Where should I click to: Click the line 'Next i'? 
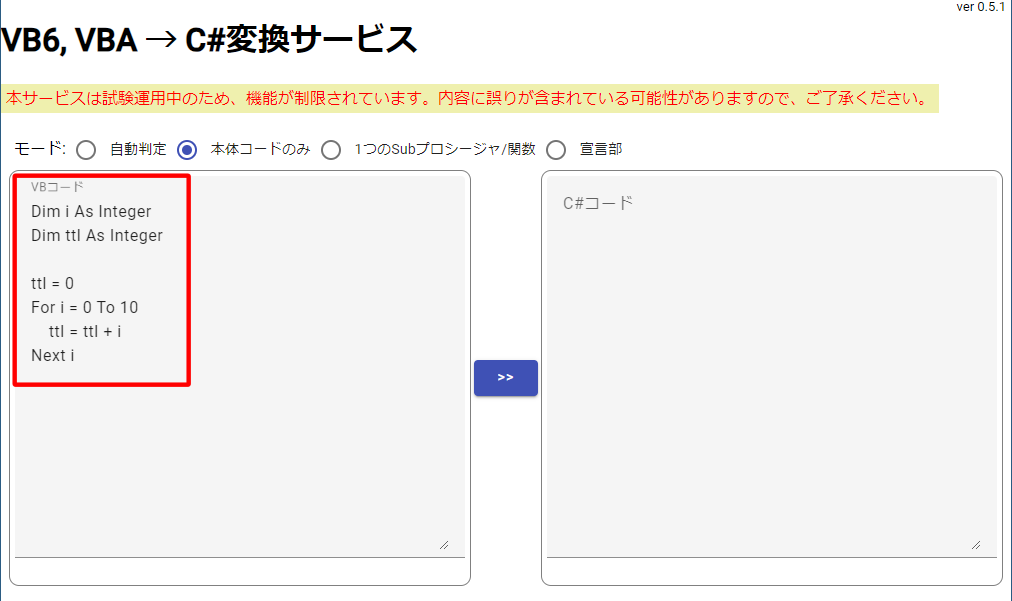point(52,355)
